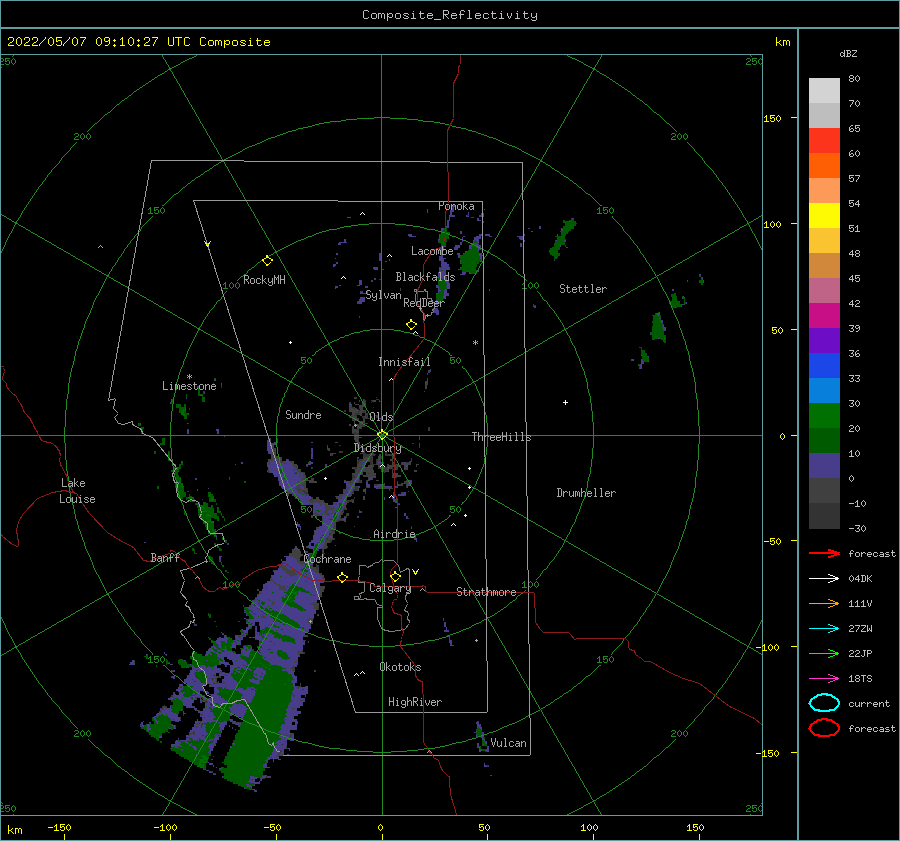Click the Blackfalds label
Image resolution: width=900 pixels, height=841 pixels.
click(425, 277)
